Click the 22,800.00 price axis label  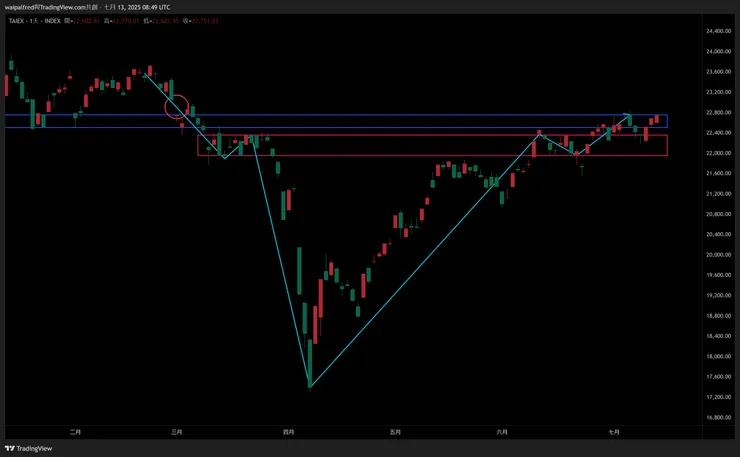click(718, 112)
